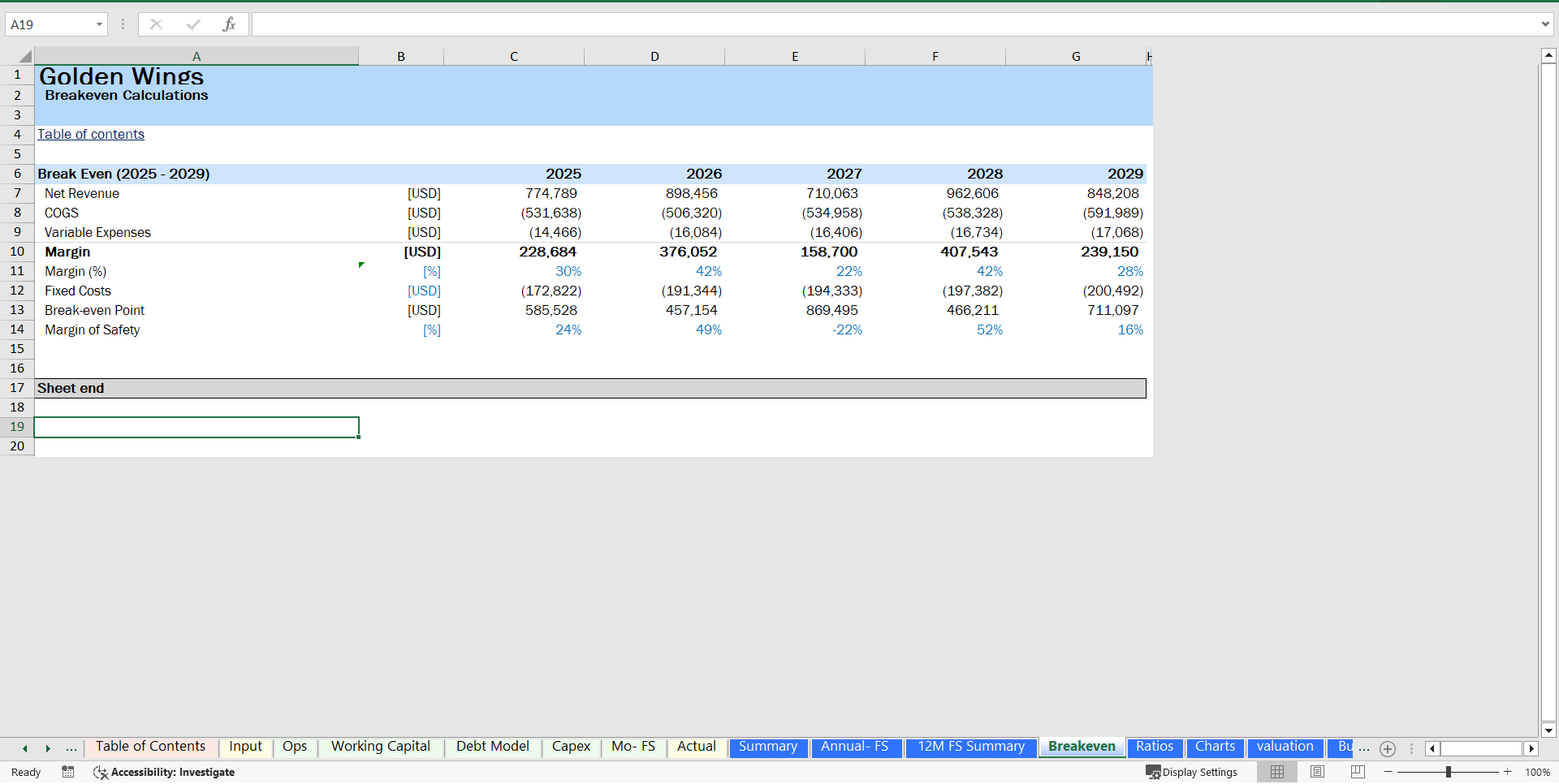Select the Breakeven sheet tab
This screenshot has height=784, width=1559.
1082,747
